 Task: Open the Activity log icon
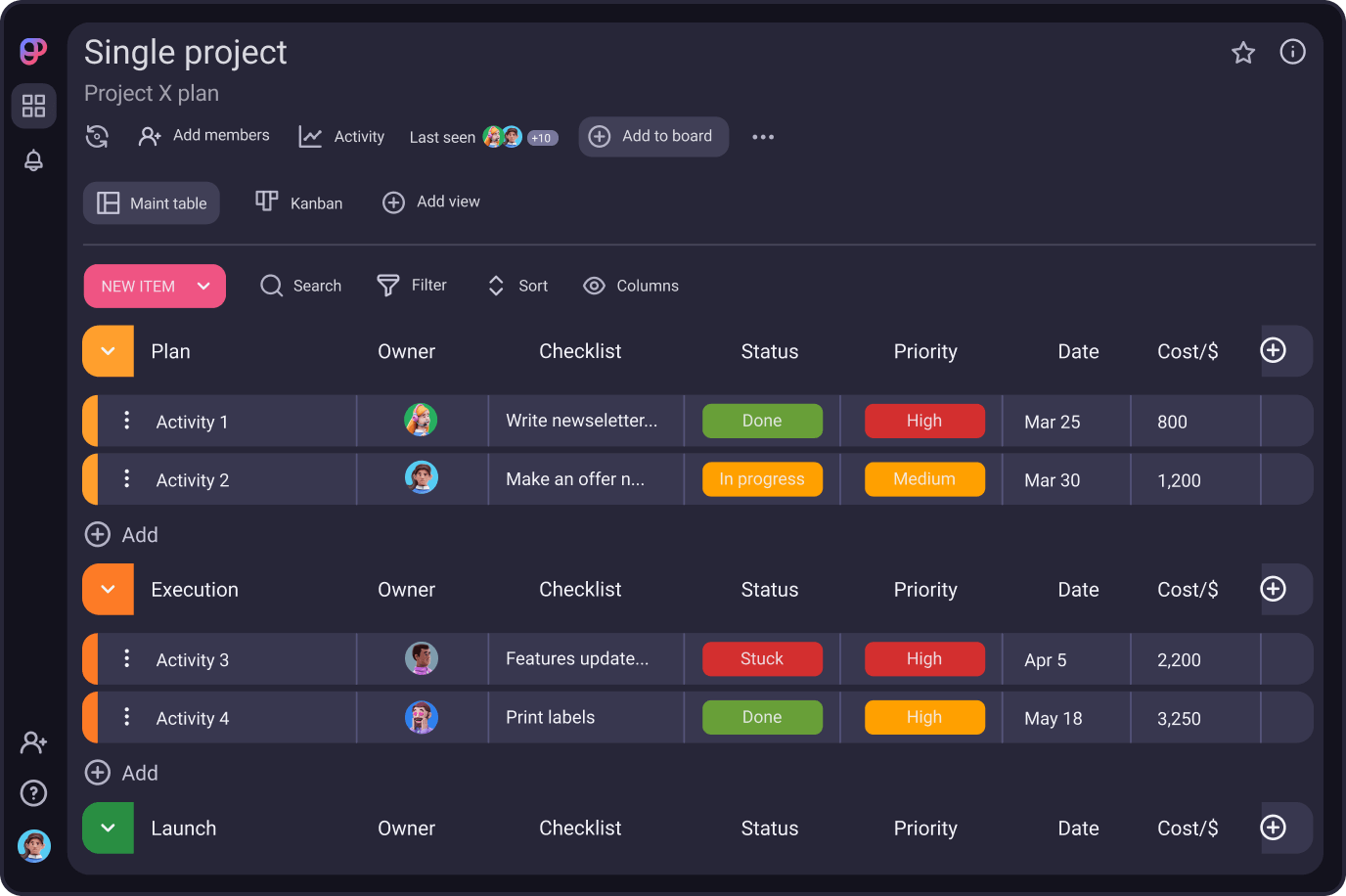point(310,137)
